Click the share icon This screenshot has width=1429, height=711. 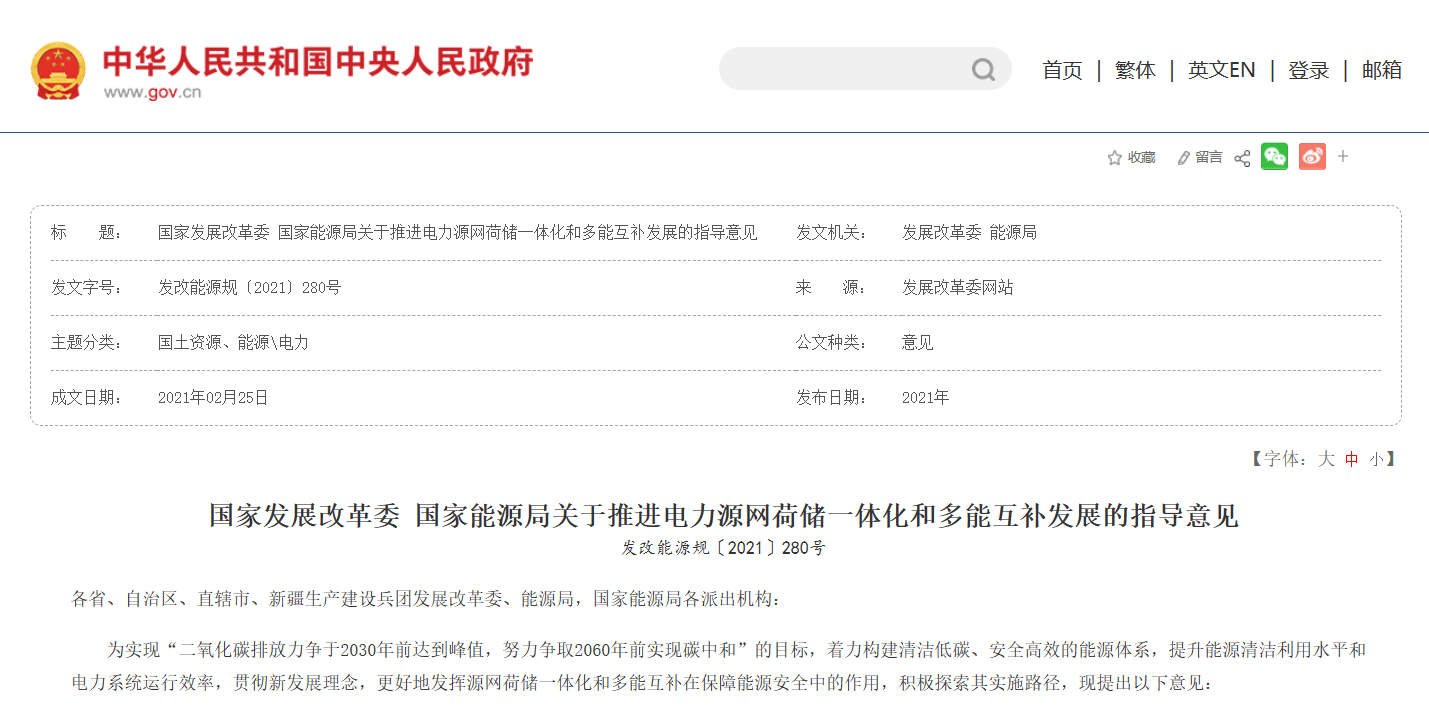pos(1242,158)
